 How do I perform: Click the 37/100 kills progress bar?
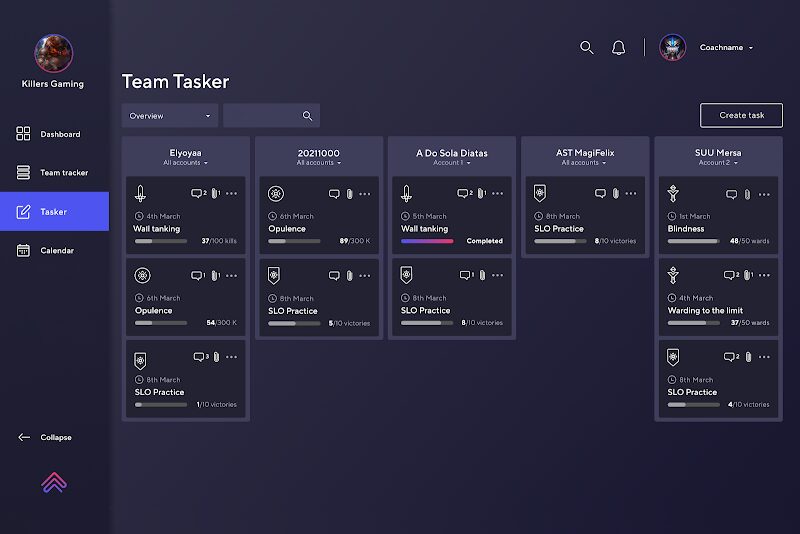point(161,241)
